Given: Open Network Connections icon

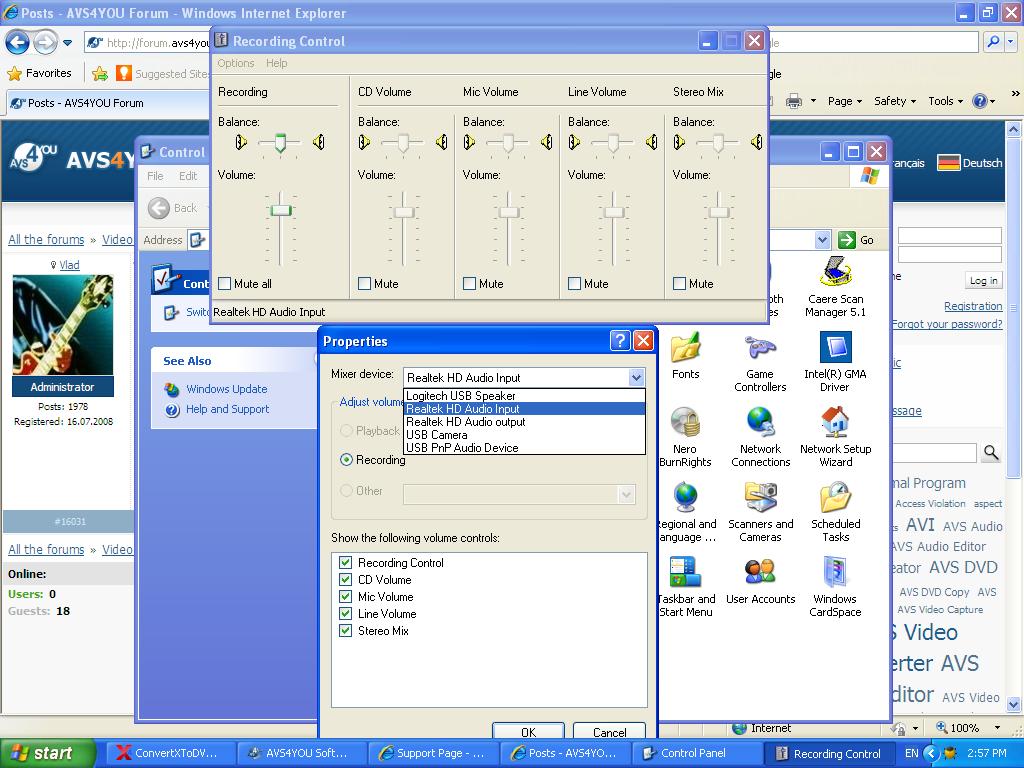Looking at the screenshot, I should point(760,422).
